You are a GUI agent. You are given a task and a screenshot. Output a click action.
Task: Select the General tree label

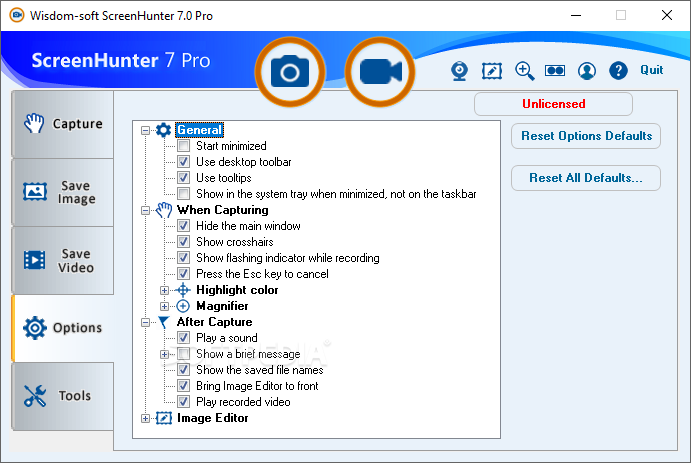200,130
